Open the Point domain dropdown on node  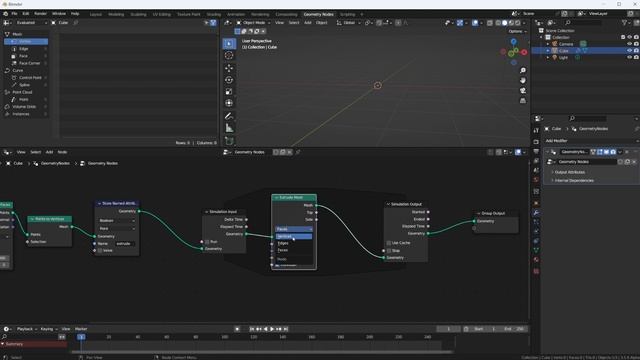point(117,229)
